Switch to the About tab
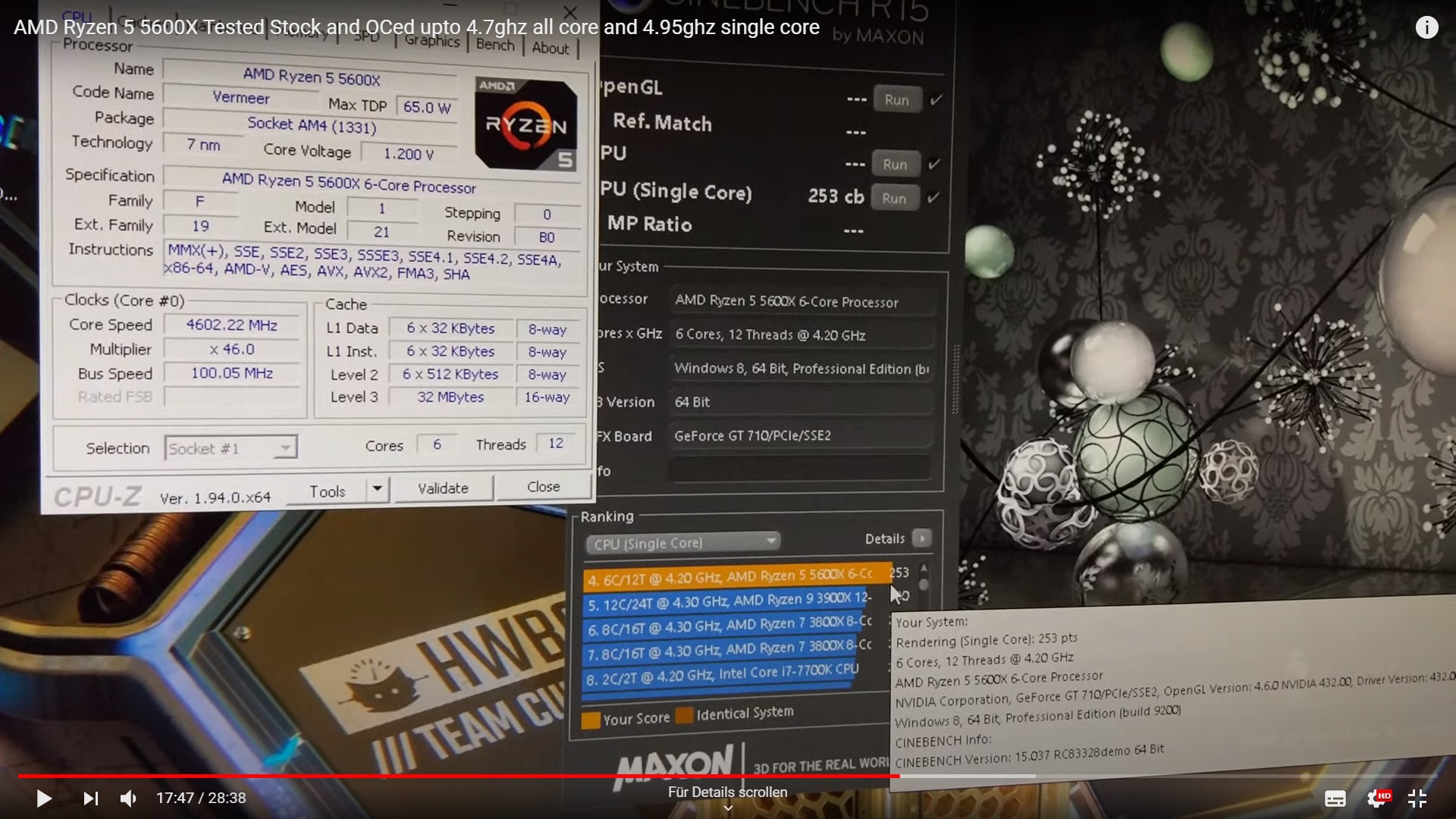The image size is (1456, 819). 551,47
